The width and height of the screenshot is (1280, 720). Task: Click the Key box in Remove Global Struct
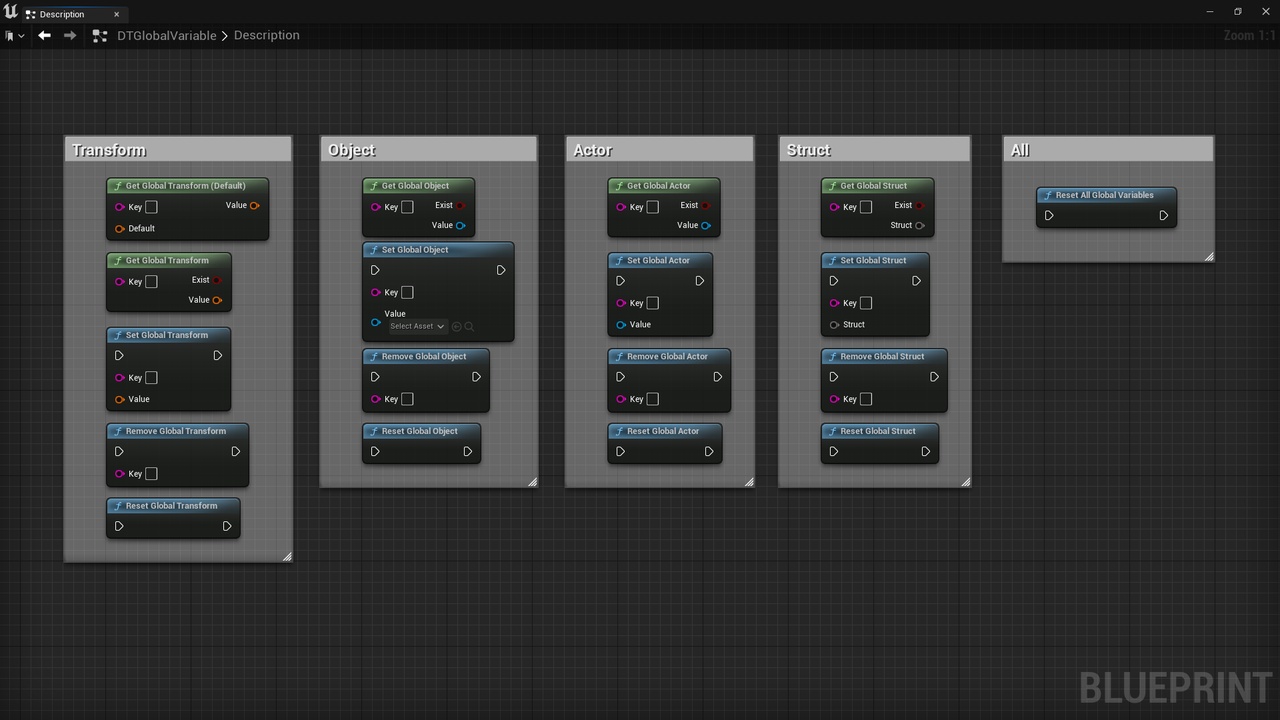tap(866, 399)
